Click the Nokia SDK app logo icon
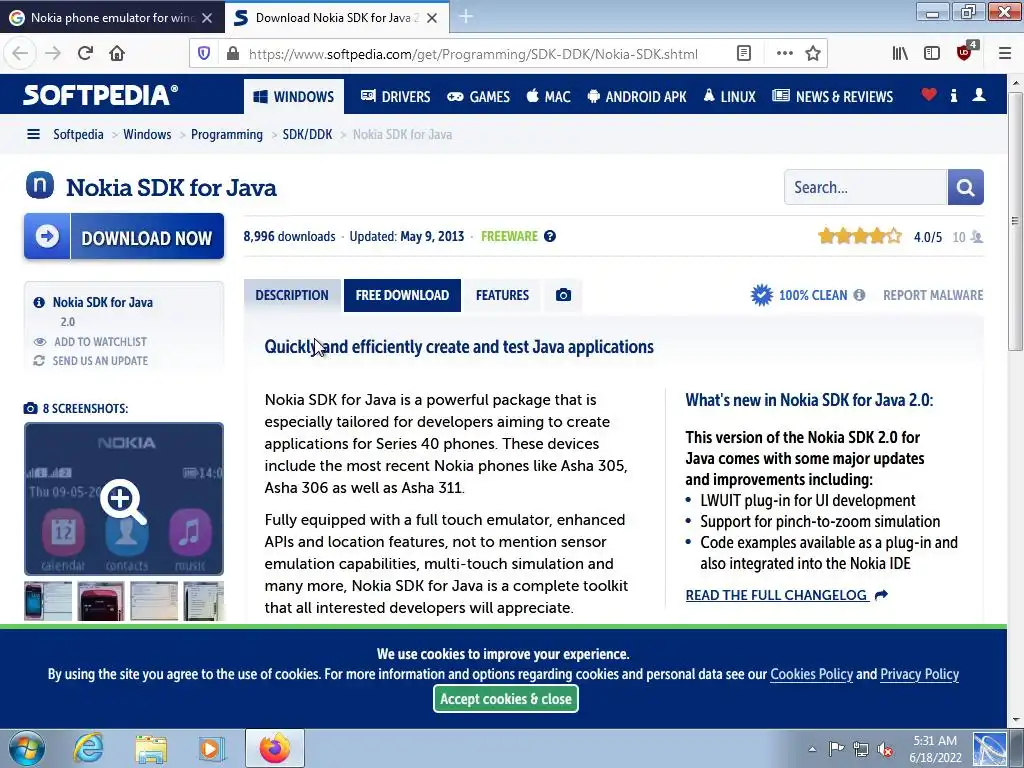The width and height of the screenshot is (1024, 768). pyautogui.click(x=40, y=185)
